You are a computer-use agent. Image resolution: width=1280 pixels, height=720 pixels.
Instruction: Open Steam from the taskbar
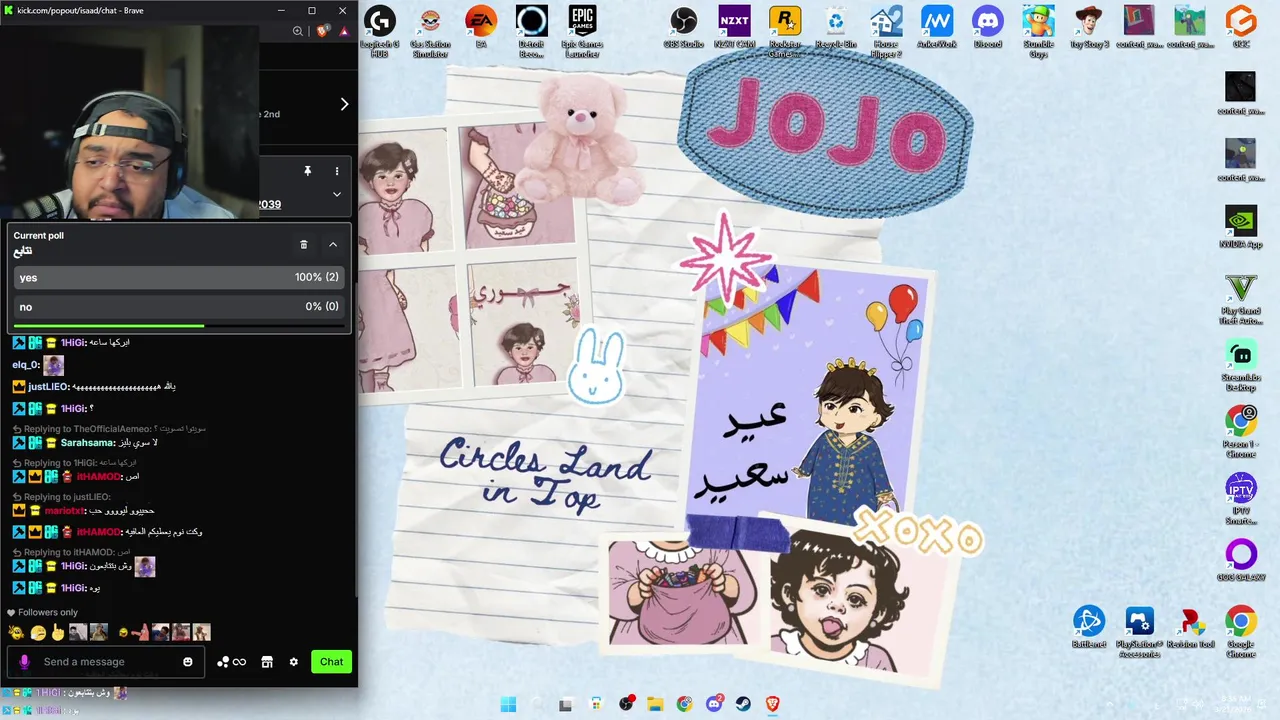(743, 704)
